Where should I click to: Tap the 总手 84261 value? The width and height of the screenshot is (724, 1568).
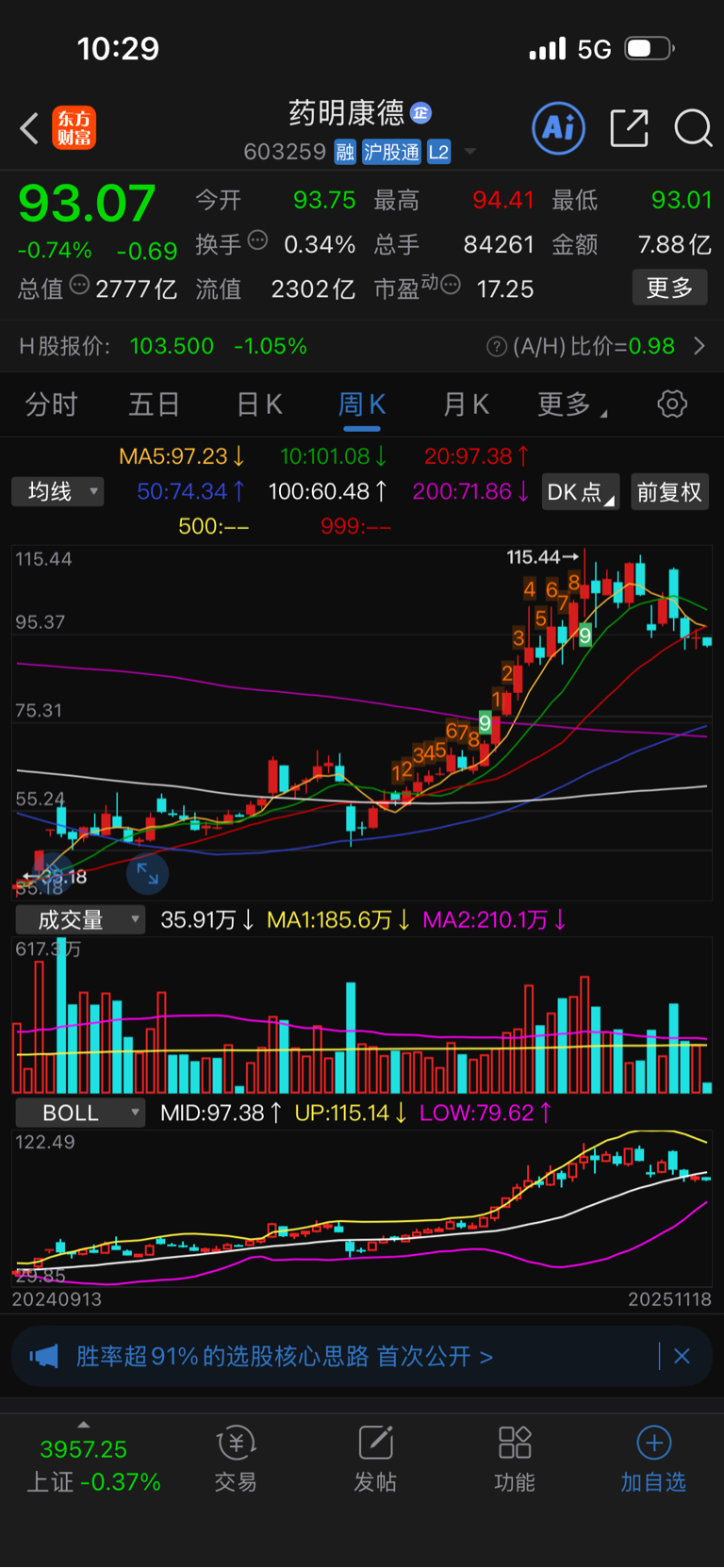[499, 244]
